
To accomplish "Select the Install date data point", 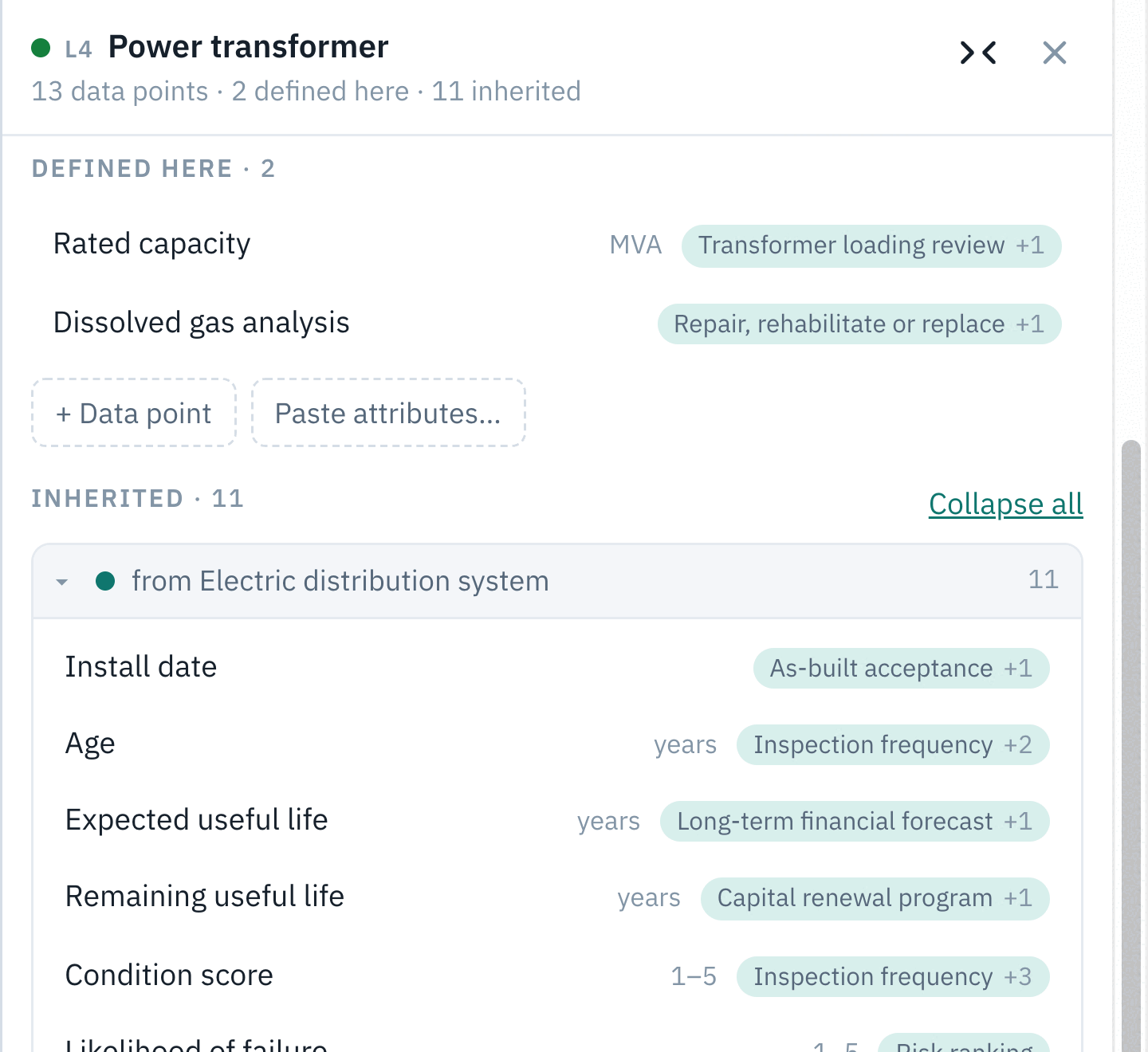I will [x=556, y=667].
